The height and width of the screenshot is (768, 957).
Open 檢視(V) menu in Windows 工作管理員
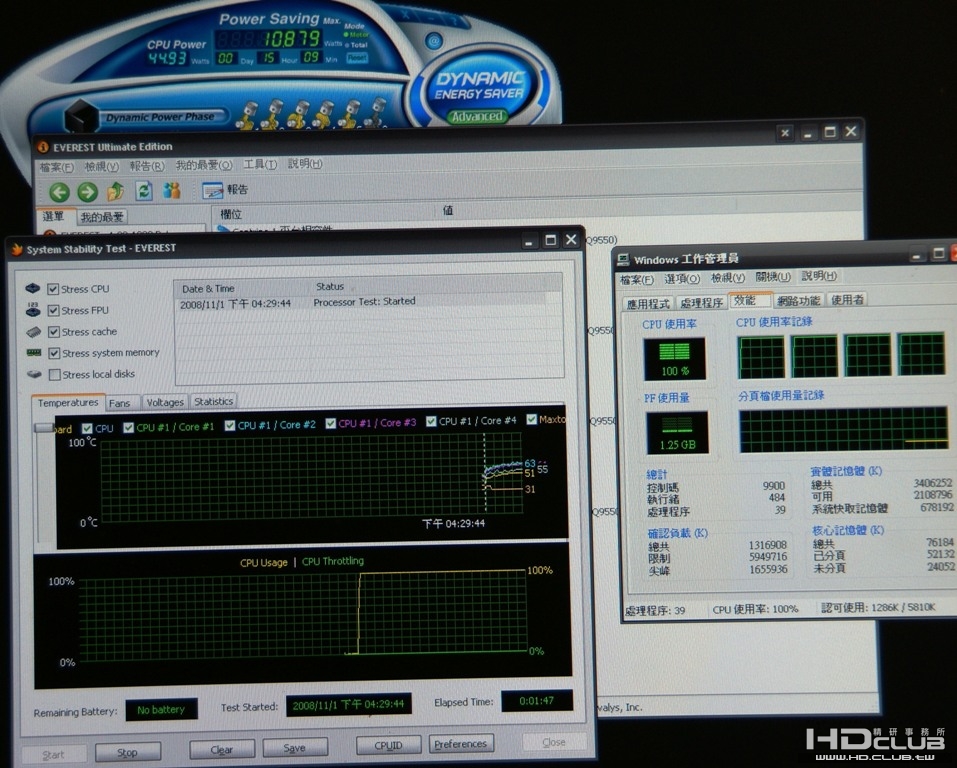(728, 277)
